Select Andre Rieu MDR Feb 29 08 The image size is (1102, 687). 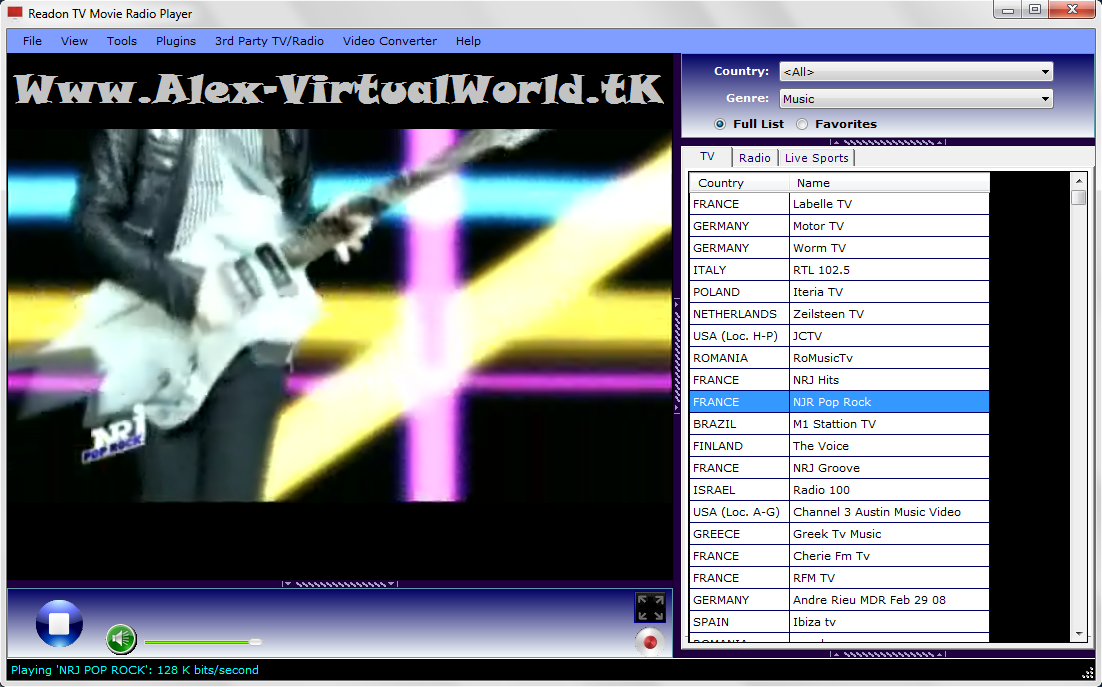[x=889, y=600]
